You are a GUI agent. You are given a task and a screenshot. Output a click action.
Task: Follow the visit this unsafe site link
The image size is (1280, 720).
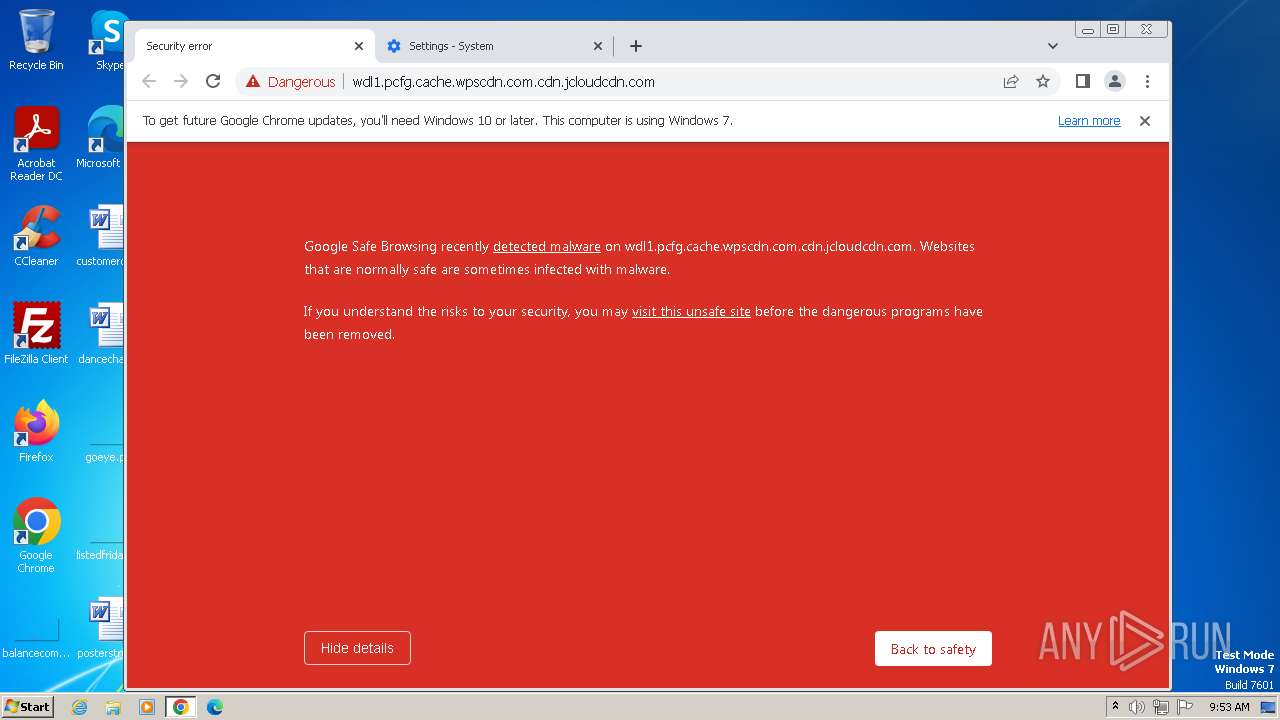[691, 312]
